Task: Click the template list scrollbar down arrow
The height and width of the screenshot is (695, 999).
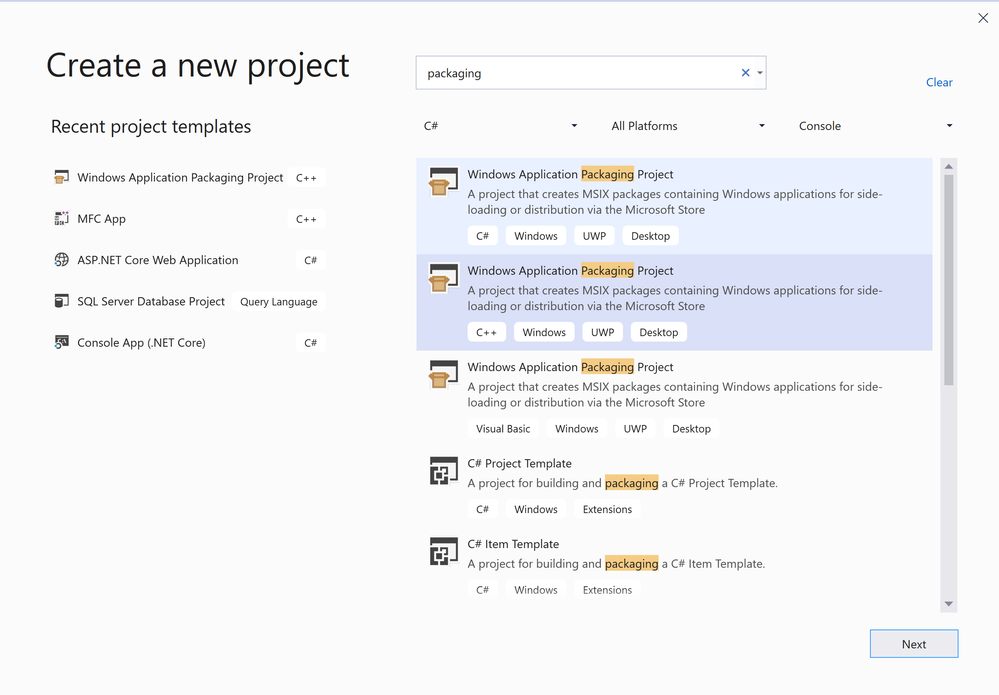Action: pos(949,604)
